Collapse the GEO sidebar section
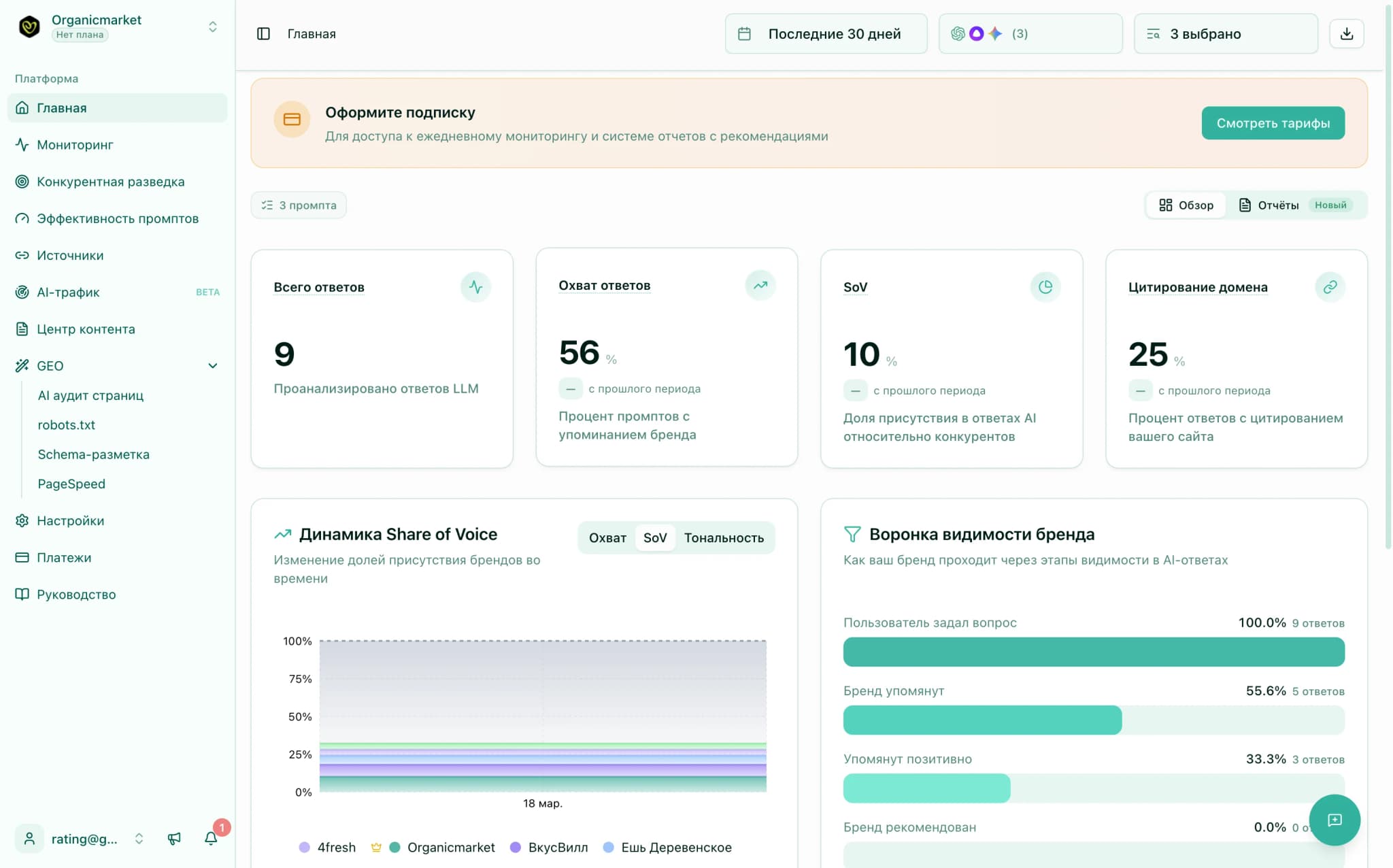Image resolution: width=1393 pixels, height=868 pixels. tap(212, 366)
